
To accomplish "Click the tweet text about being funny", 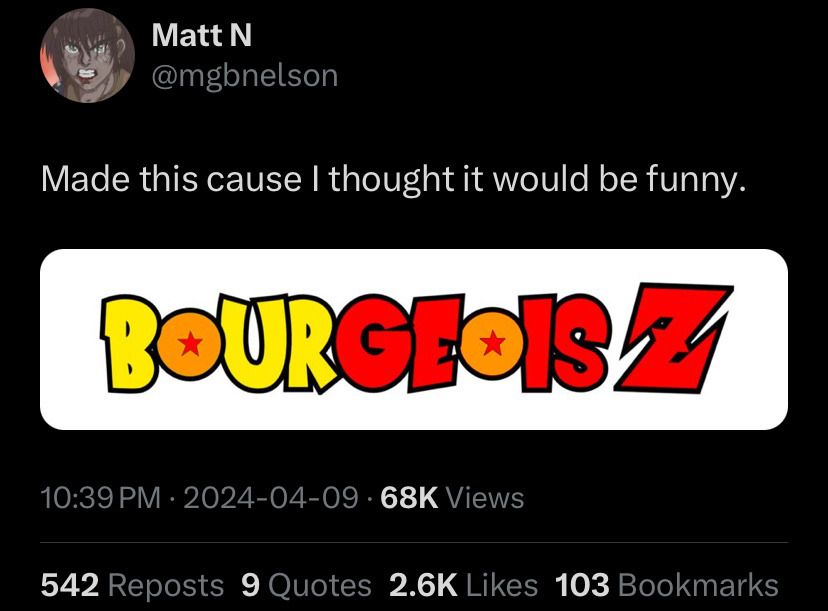I will pos(393,178).
